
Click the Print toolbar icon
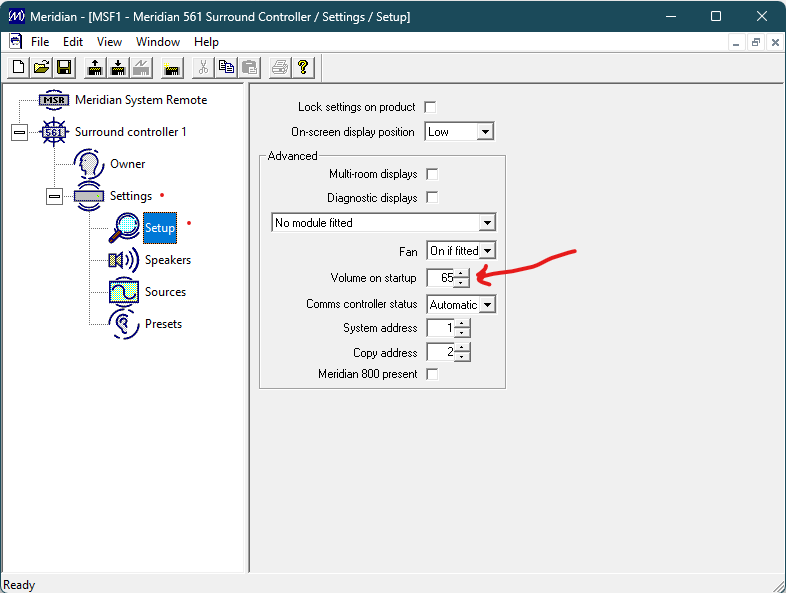280,67
